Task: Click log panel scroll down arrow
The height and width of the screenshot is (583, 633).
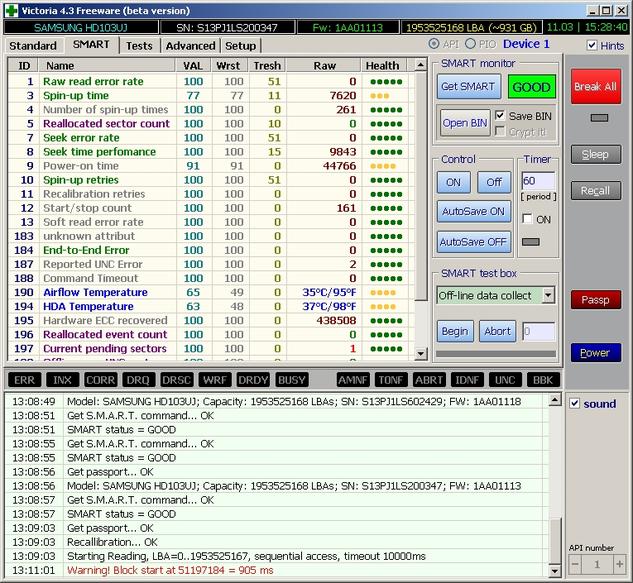Action: tap(555, 571)
